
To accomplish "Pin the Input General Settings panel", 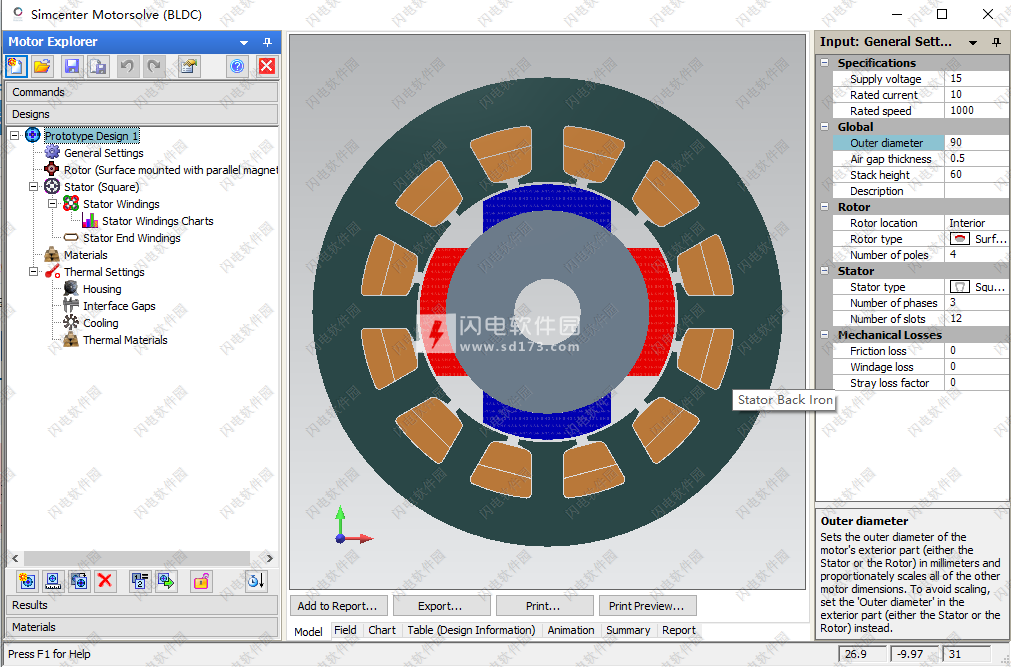I will tap(996, 42).
